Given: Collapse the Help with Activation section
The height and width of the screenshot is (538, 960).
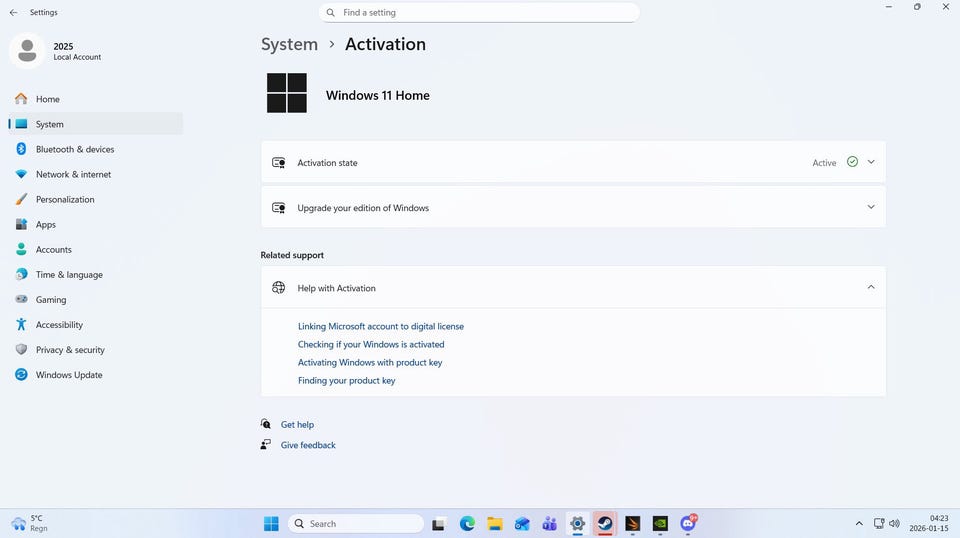Looking at the screenshot, I should [870, 287].
